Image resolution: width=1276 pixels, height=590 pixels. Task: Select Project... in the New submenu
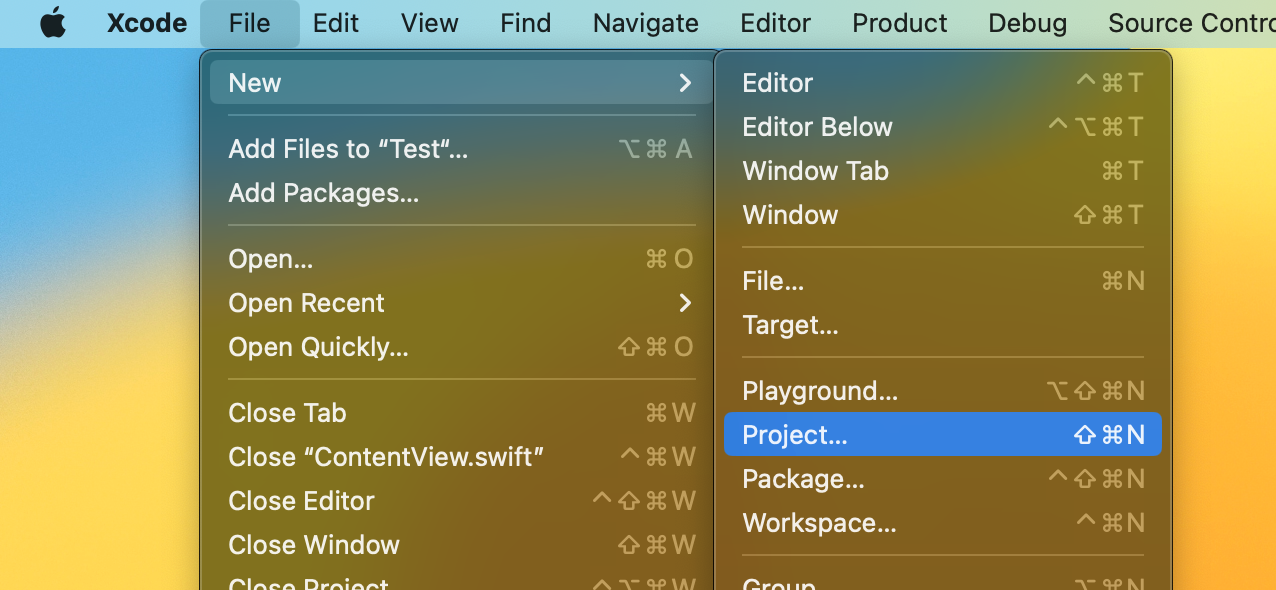click(x=795, y=435)
